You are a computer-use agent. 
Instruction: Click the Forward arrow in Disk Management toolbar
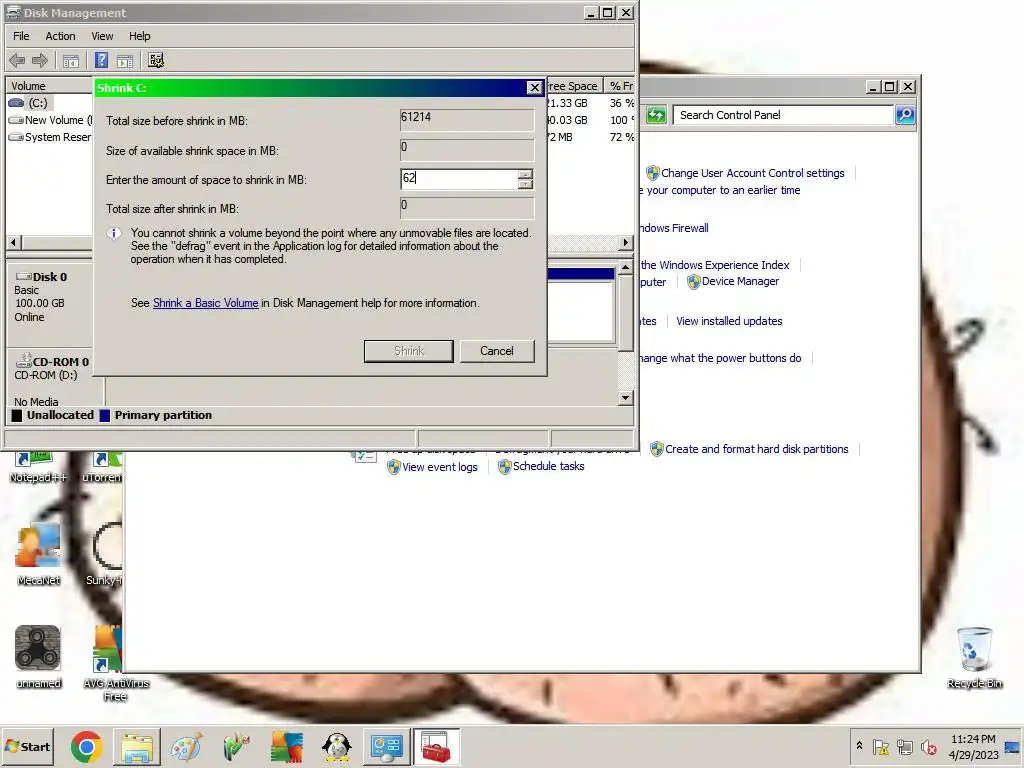click(x=40, y=61)
